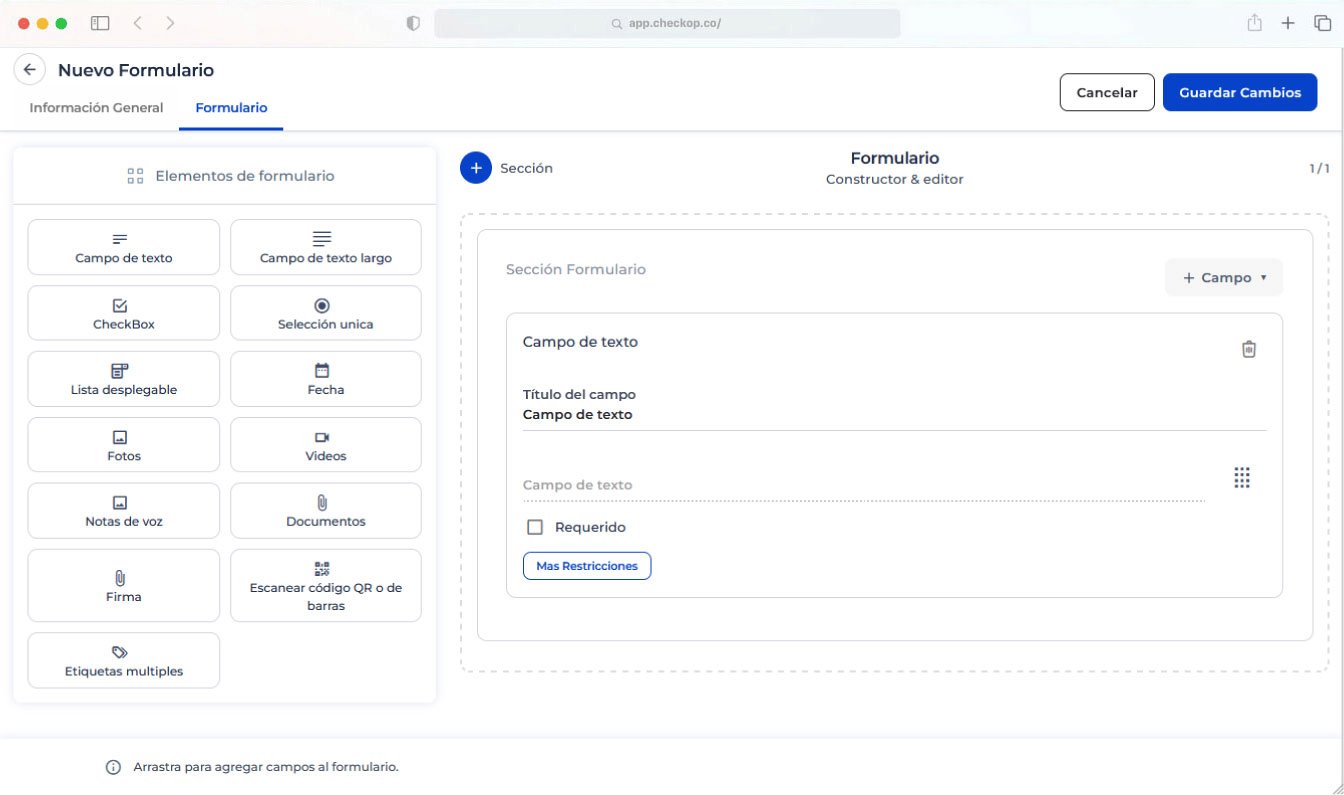Select the Notas de voz element
This screenshot has width=1344, height=795.
[x=123, y=510]
